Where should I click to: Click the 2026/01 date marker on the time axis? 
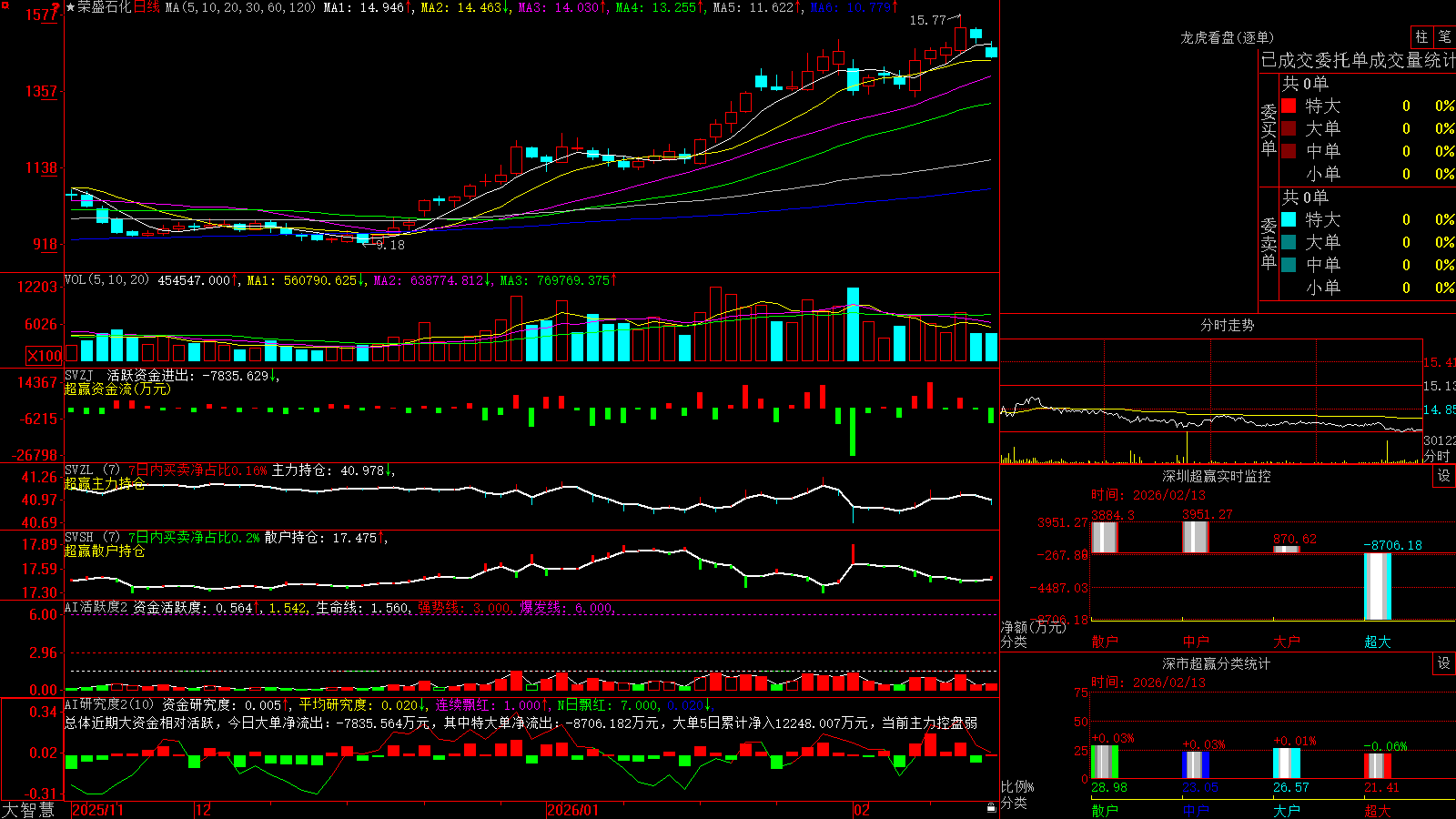pos(573,810)
